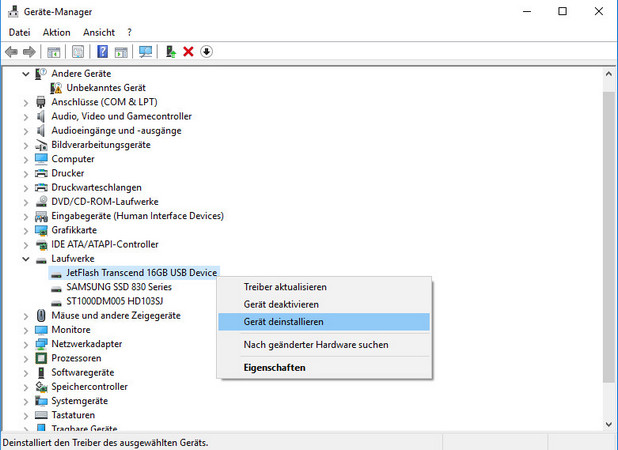
Task: Click the update driver toolbar icon
Action: 171,52
